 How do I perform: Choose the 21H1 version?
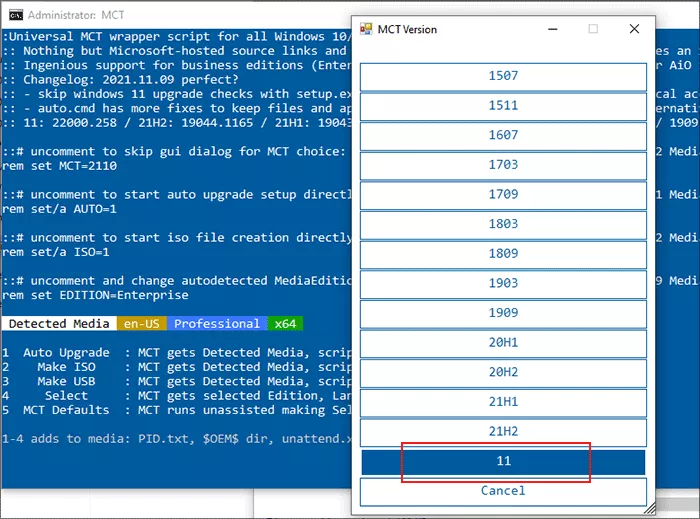(x=503, y=402)
